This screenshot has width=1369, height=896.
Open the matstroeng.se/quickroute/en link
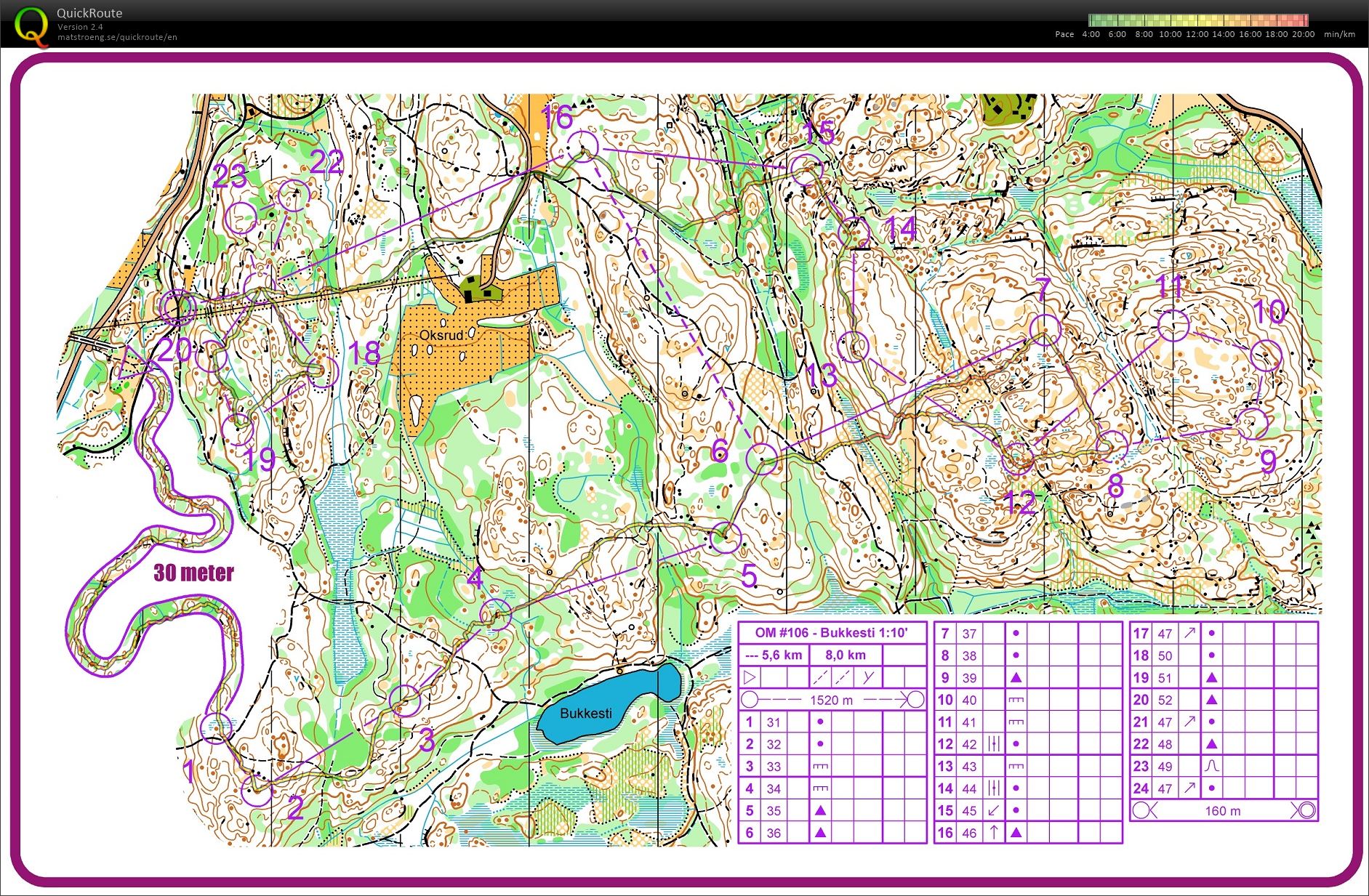(117, 37)
